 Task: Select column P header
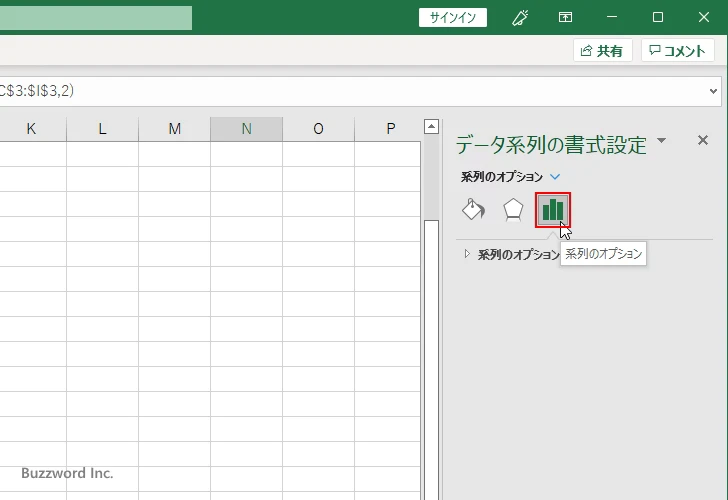(x=389, y=129)
